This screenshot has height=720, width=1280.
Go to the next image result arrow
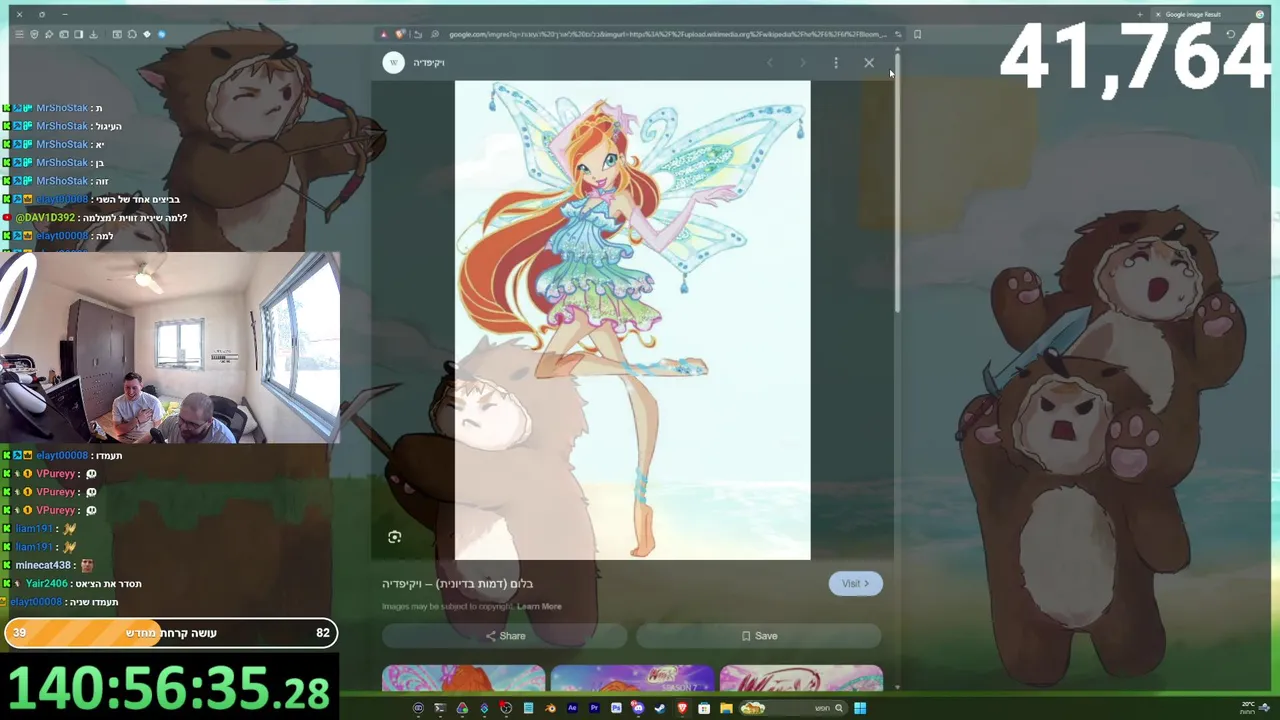[x=802, y=63]
